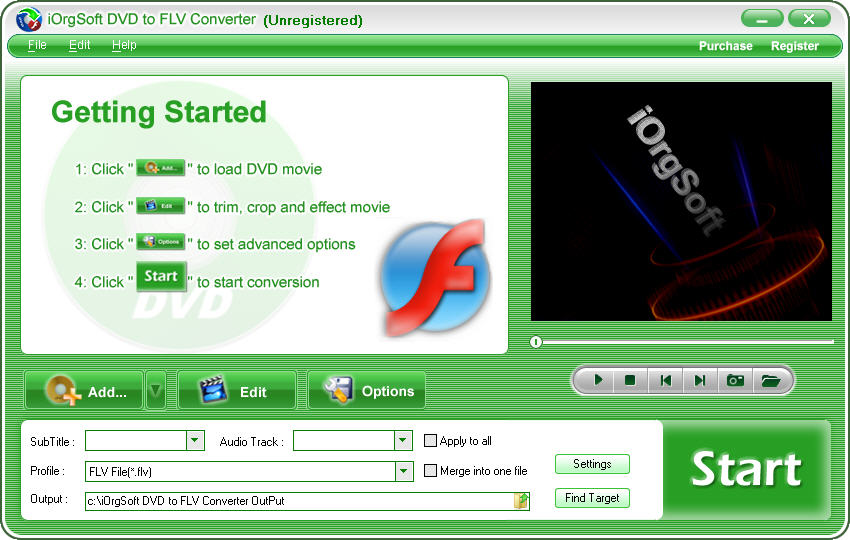850x540 pixels.
Task: Skip to next chapter icon
Action: (x=700, y=380)
